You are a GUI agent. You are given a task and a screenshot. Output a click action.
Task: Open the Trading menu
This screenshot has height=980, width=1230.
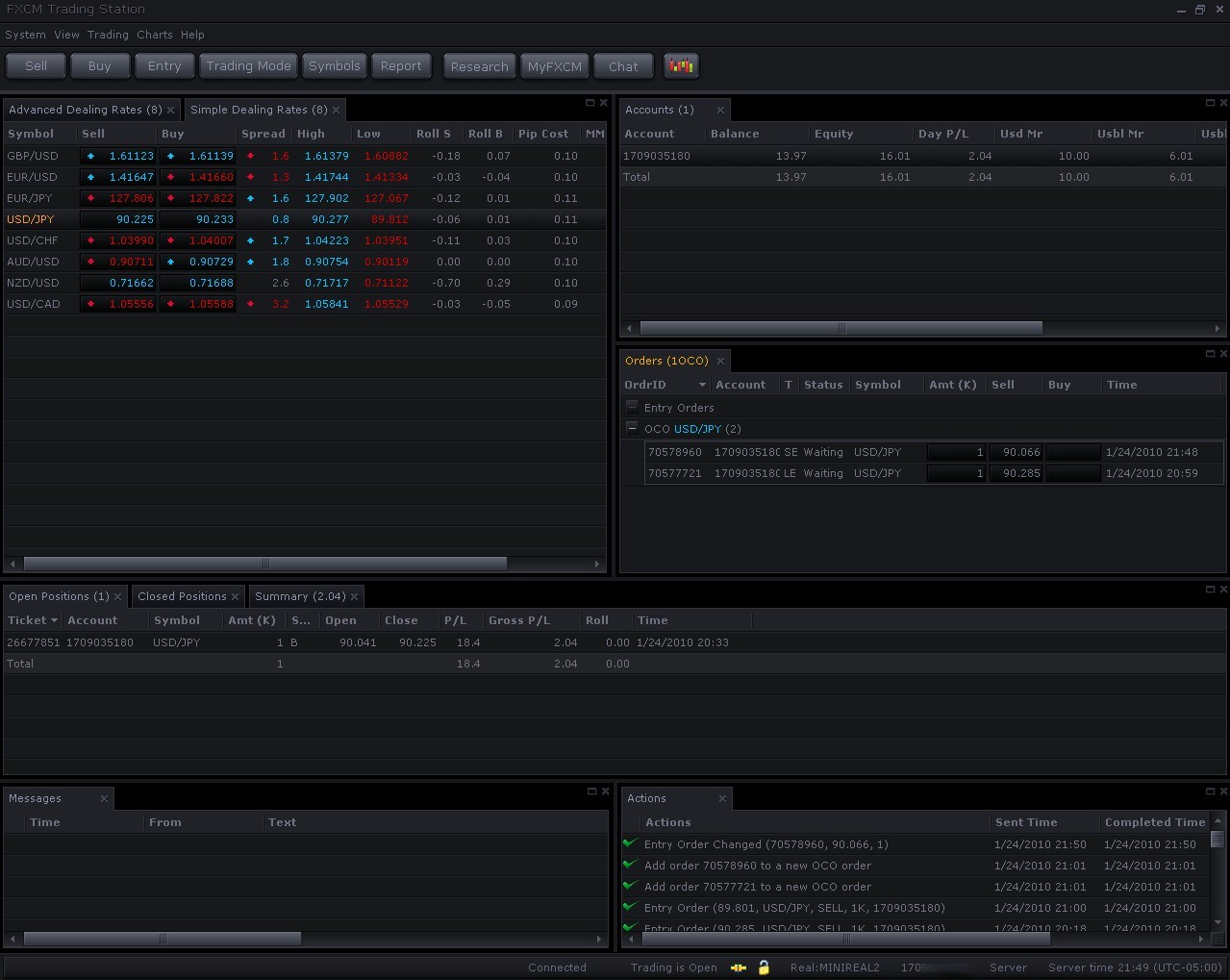(108, 35)
